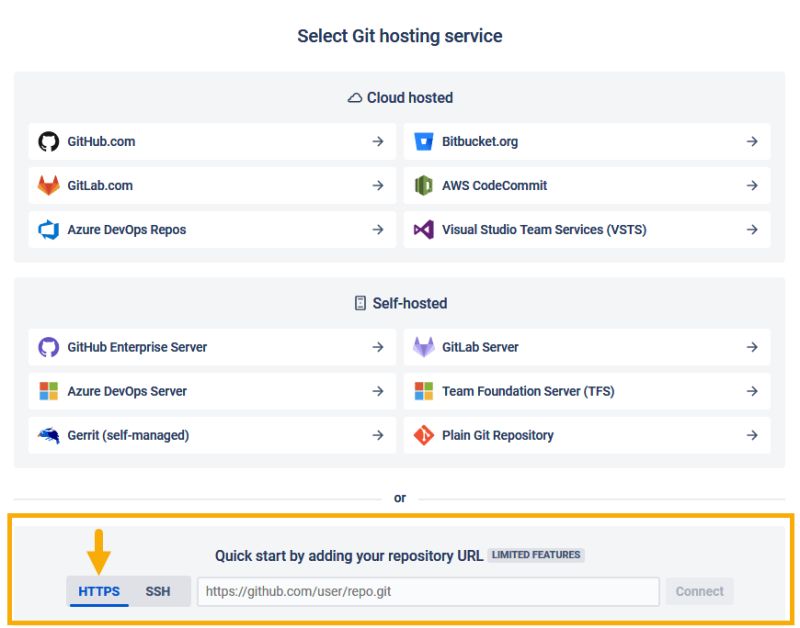Click the Plain Git Repository flame icon
The height and width of the screenshot is (628, 800).
[x=422, y=435]
